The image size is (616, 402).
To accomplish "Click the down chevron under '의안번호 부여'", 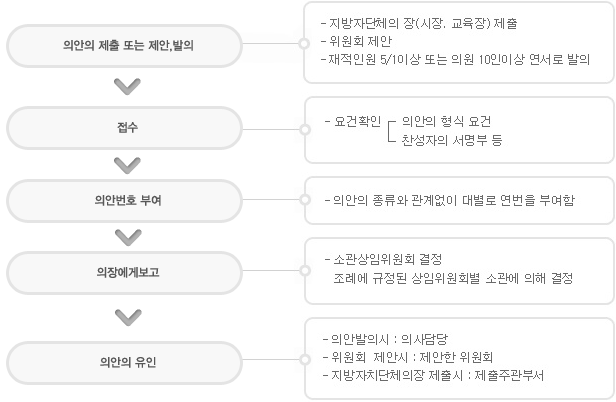I will point(128,237).
